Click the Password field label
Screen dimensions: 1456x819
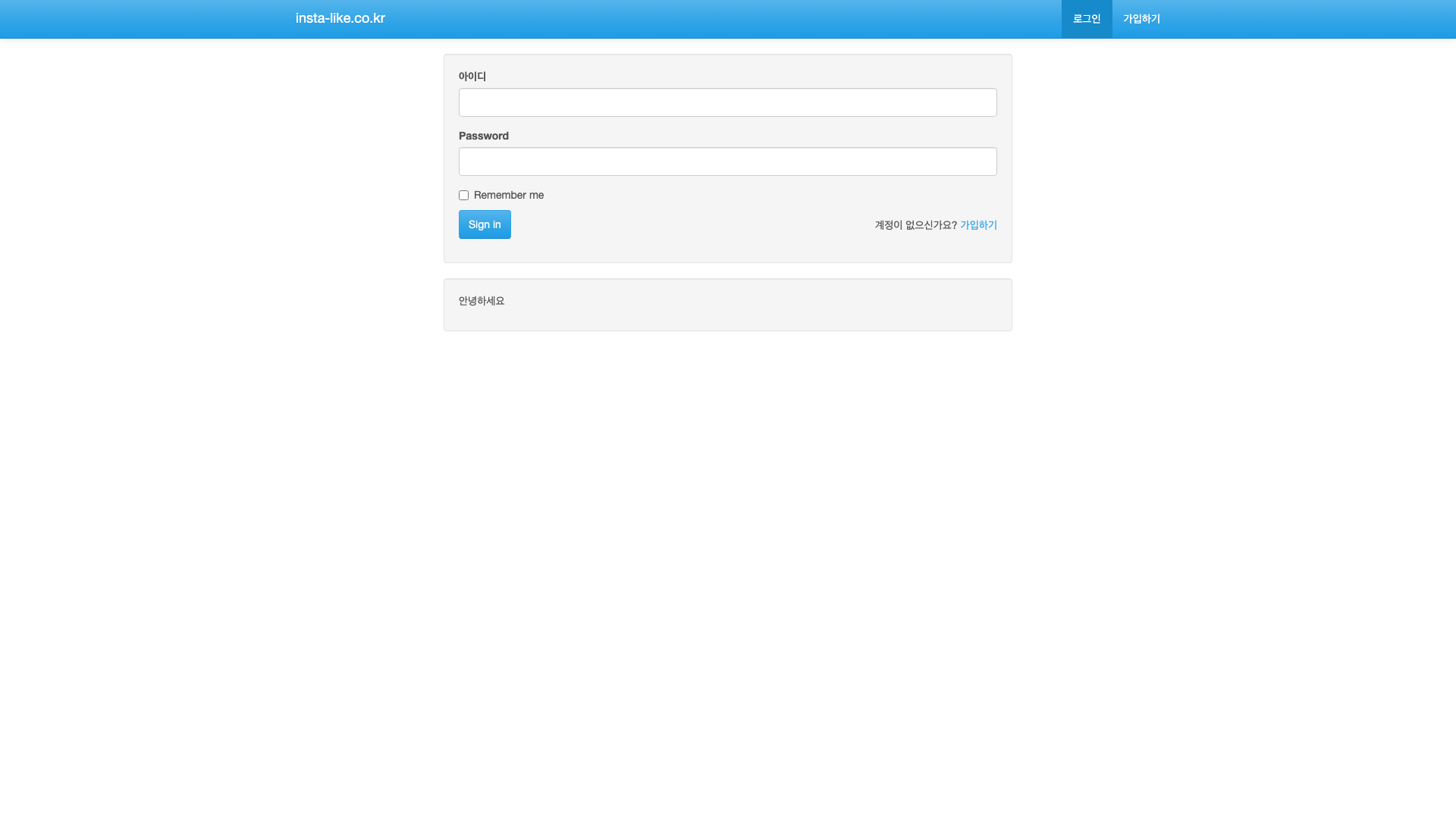pos(483,136)
